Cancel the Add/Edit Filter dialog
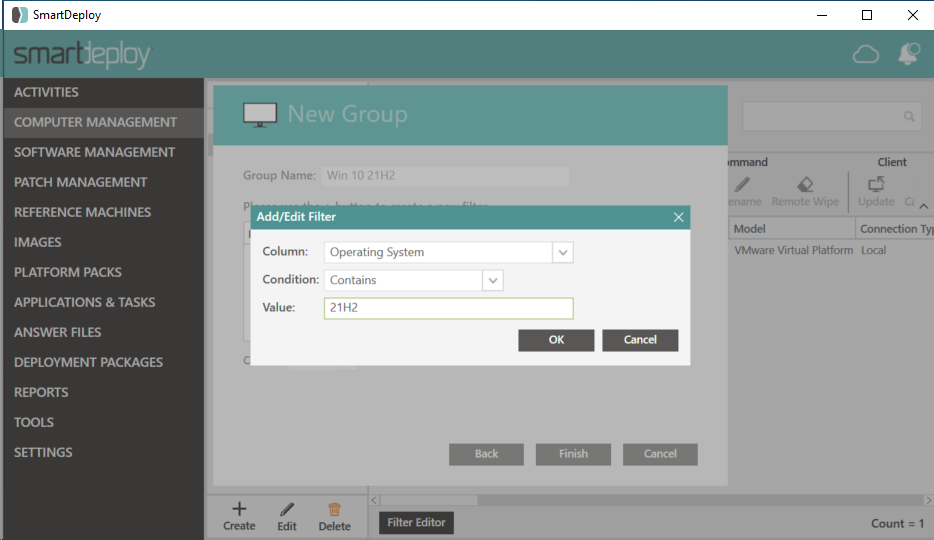 click(x=640, y=340)
